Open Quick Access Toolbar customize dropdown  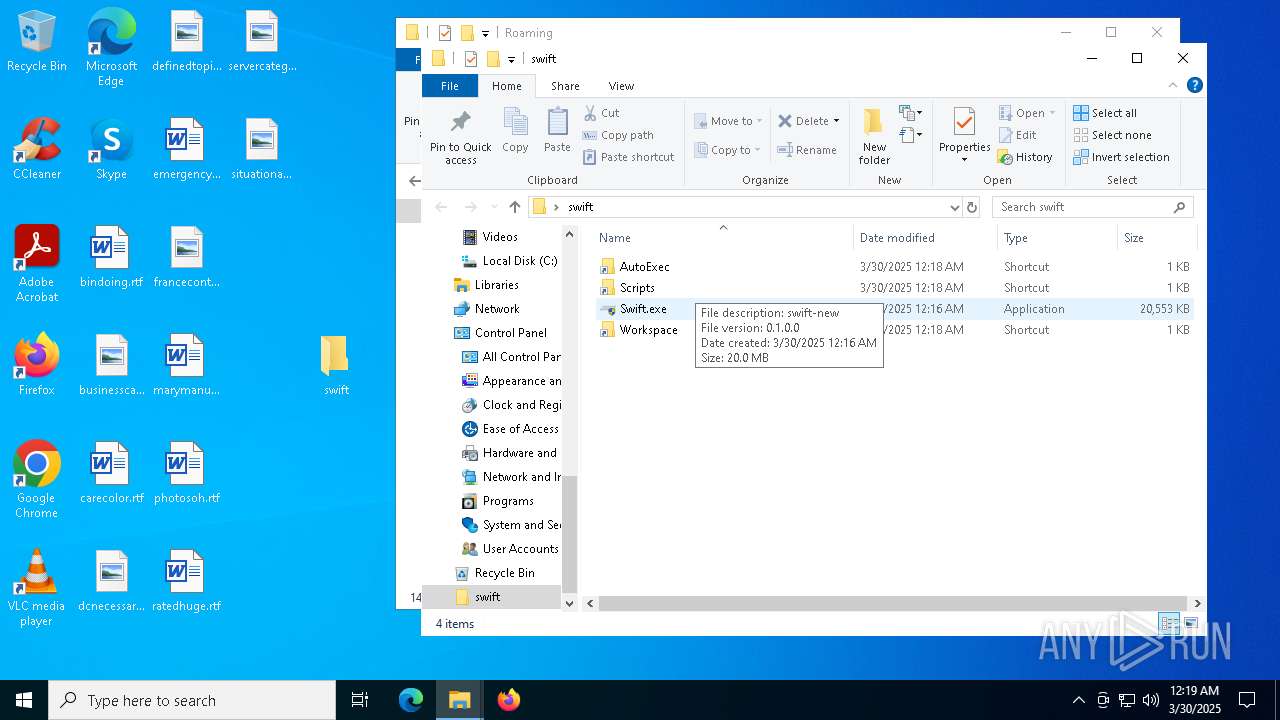511,59
